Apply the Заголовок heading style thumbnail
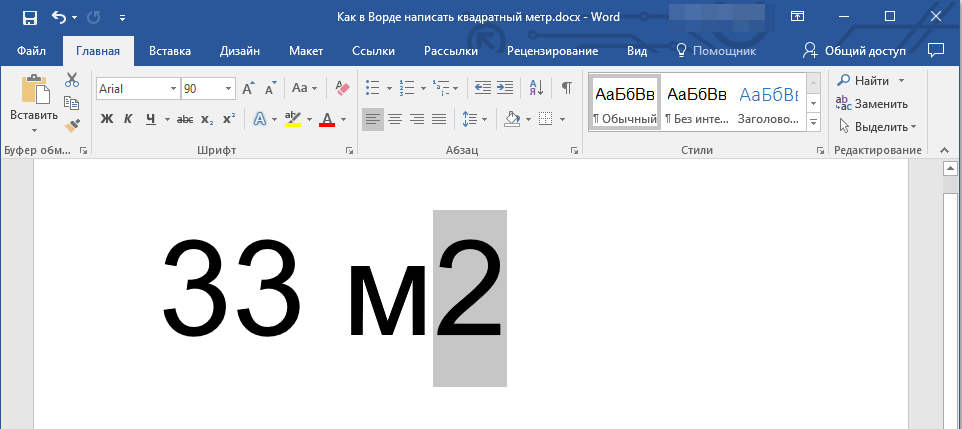The image size is (962, 429). (768, 103)
